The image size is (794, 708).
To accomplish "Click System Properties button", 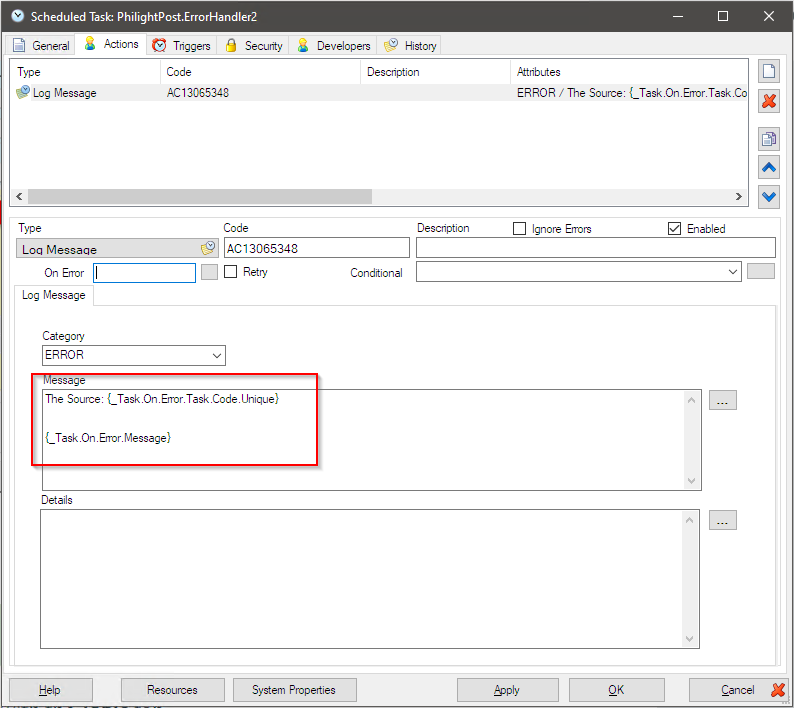I will coord(294,690).
